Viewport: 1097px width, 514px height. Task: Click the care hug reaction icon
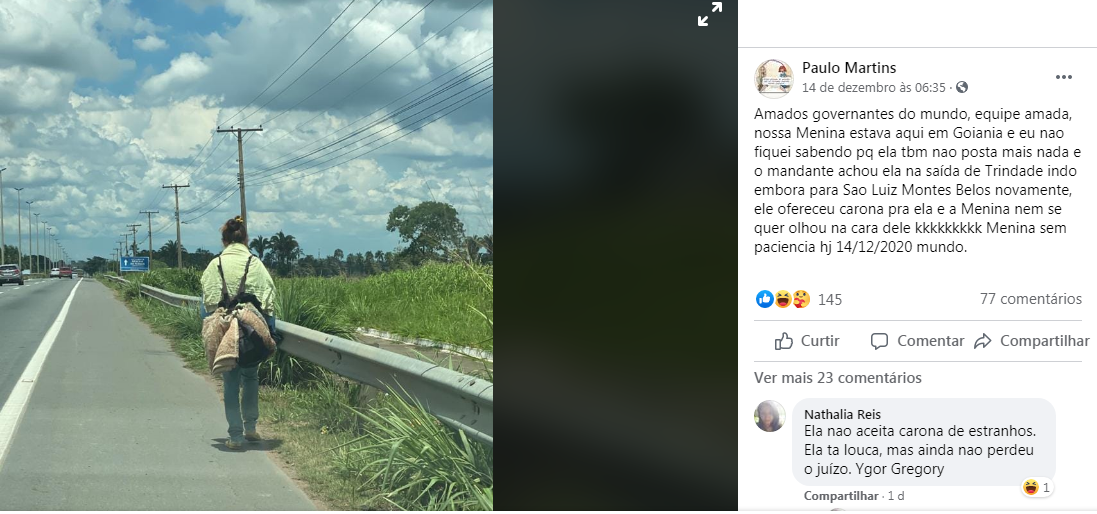tap(801, 299)
